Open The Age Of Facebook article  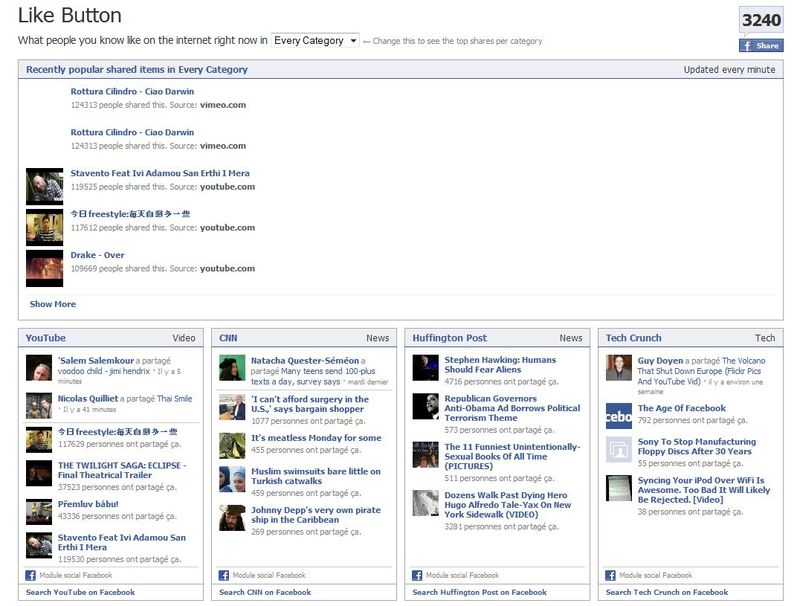682,408
